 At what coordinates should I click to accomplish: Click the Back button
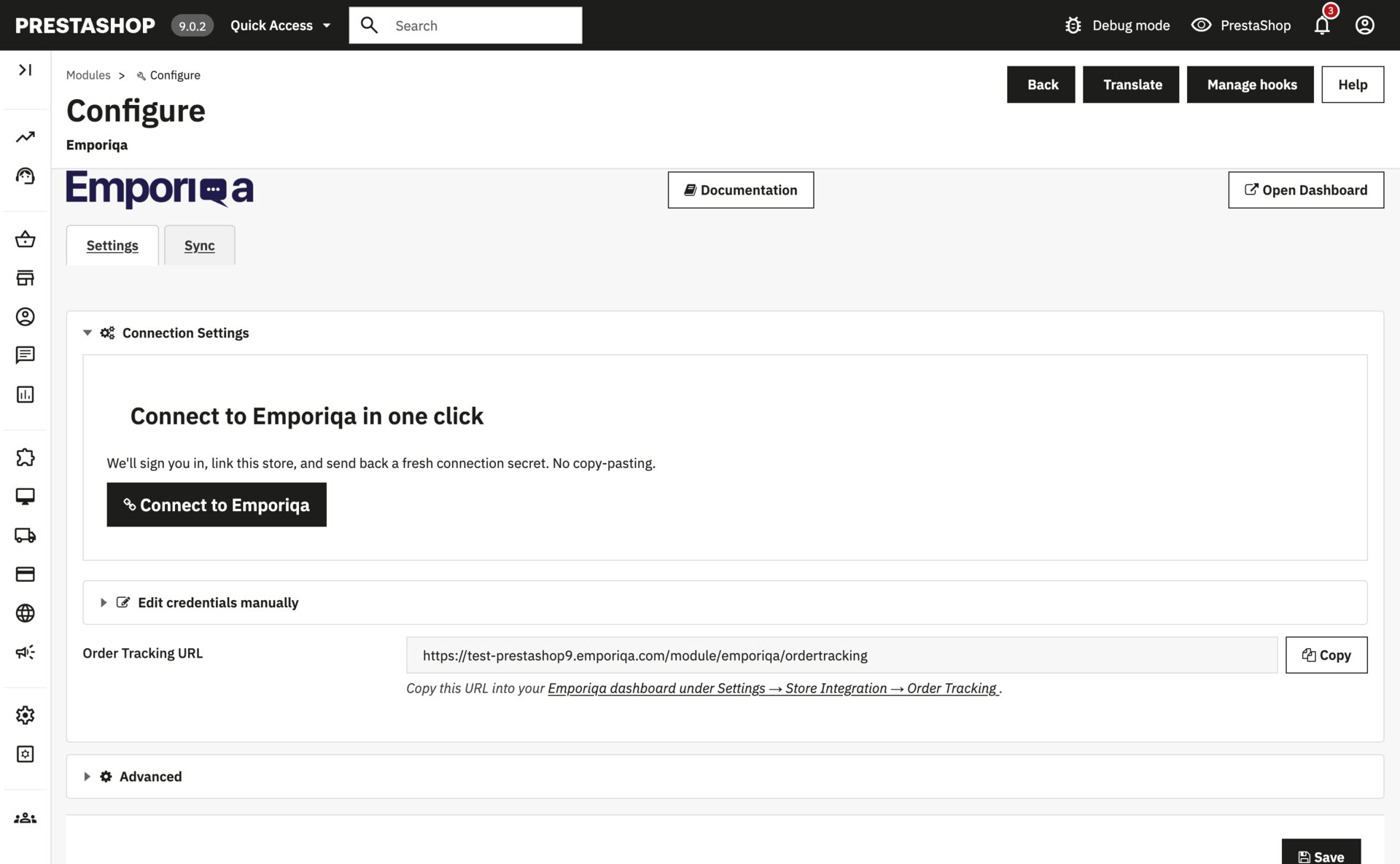point(1041,85)
